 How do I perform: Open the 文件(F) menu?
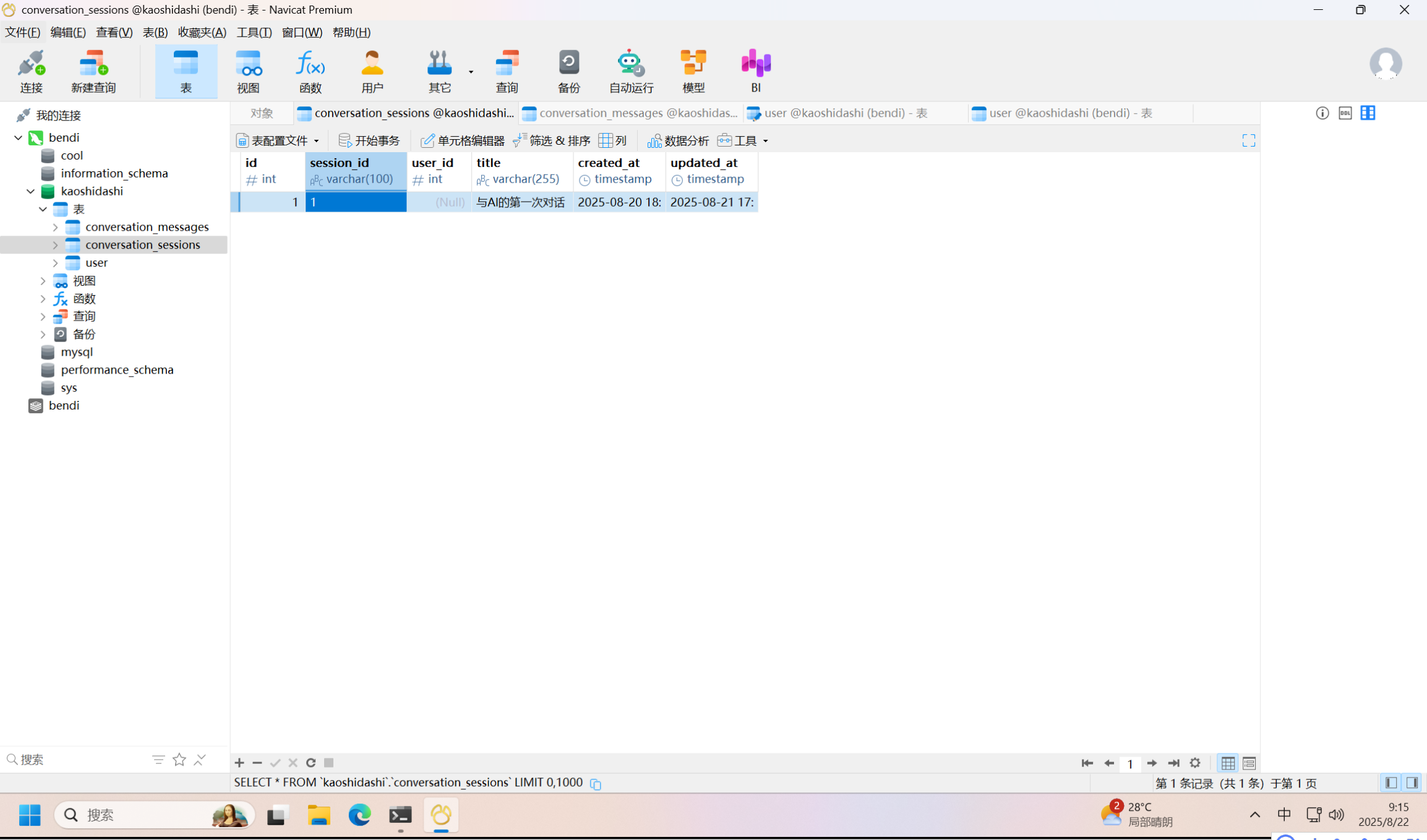[22, 33]
